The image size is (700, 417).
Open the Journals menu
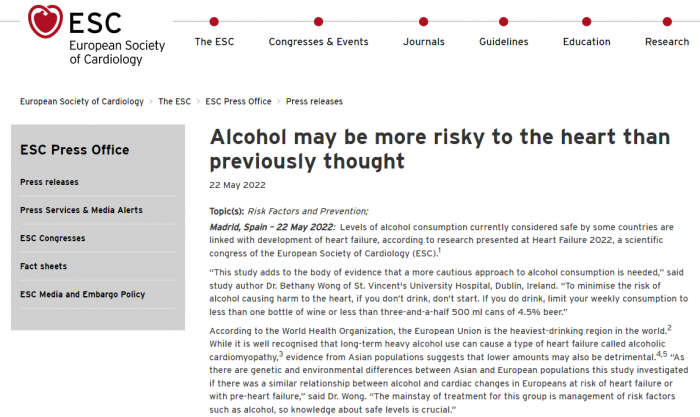point(423,42)
